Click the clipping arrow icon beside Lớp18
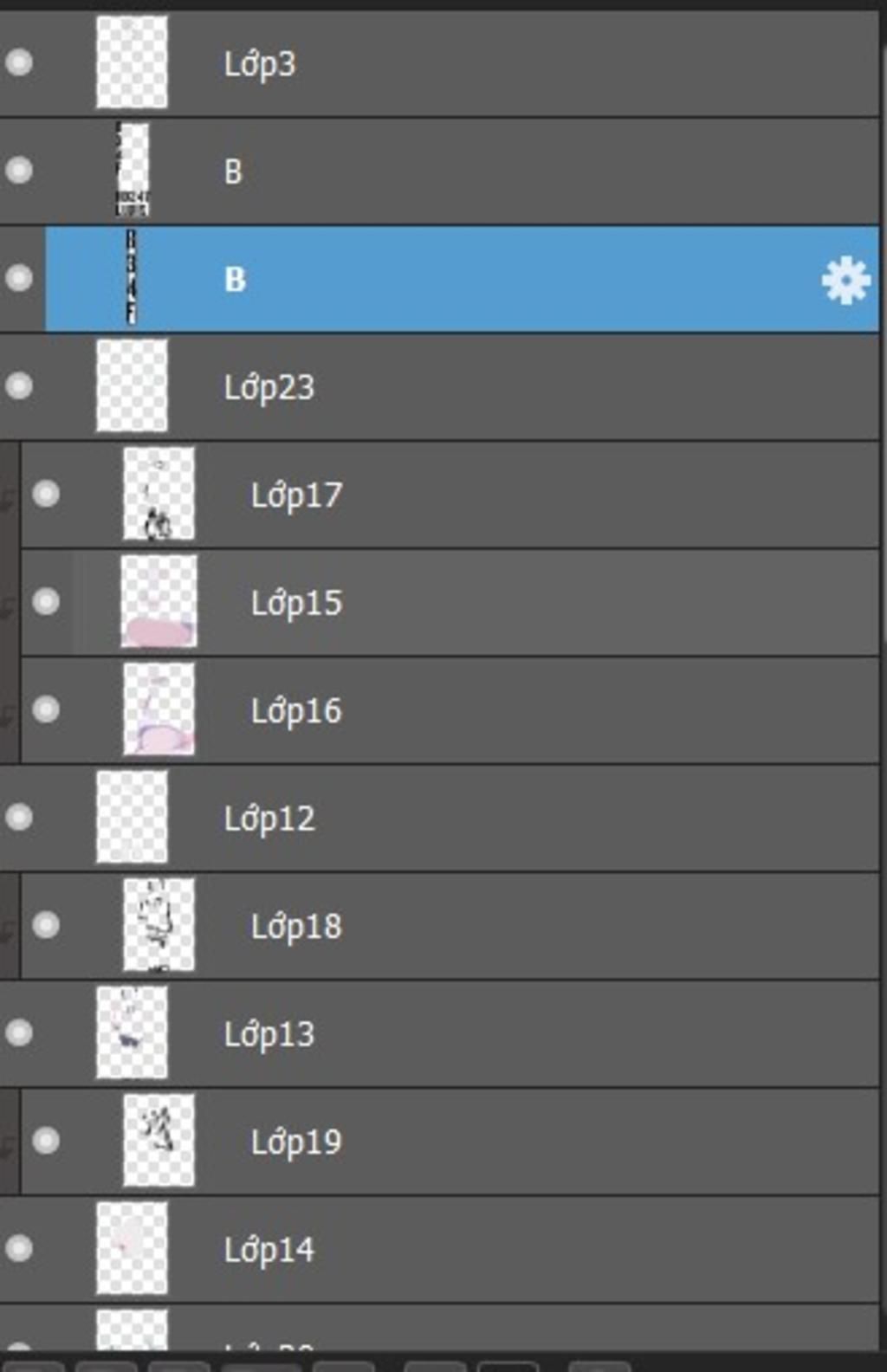The image size is (887, 1372). pos(8,930)
